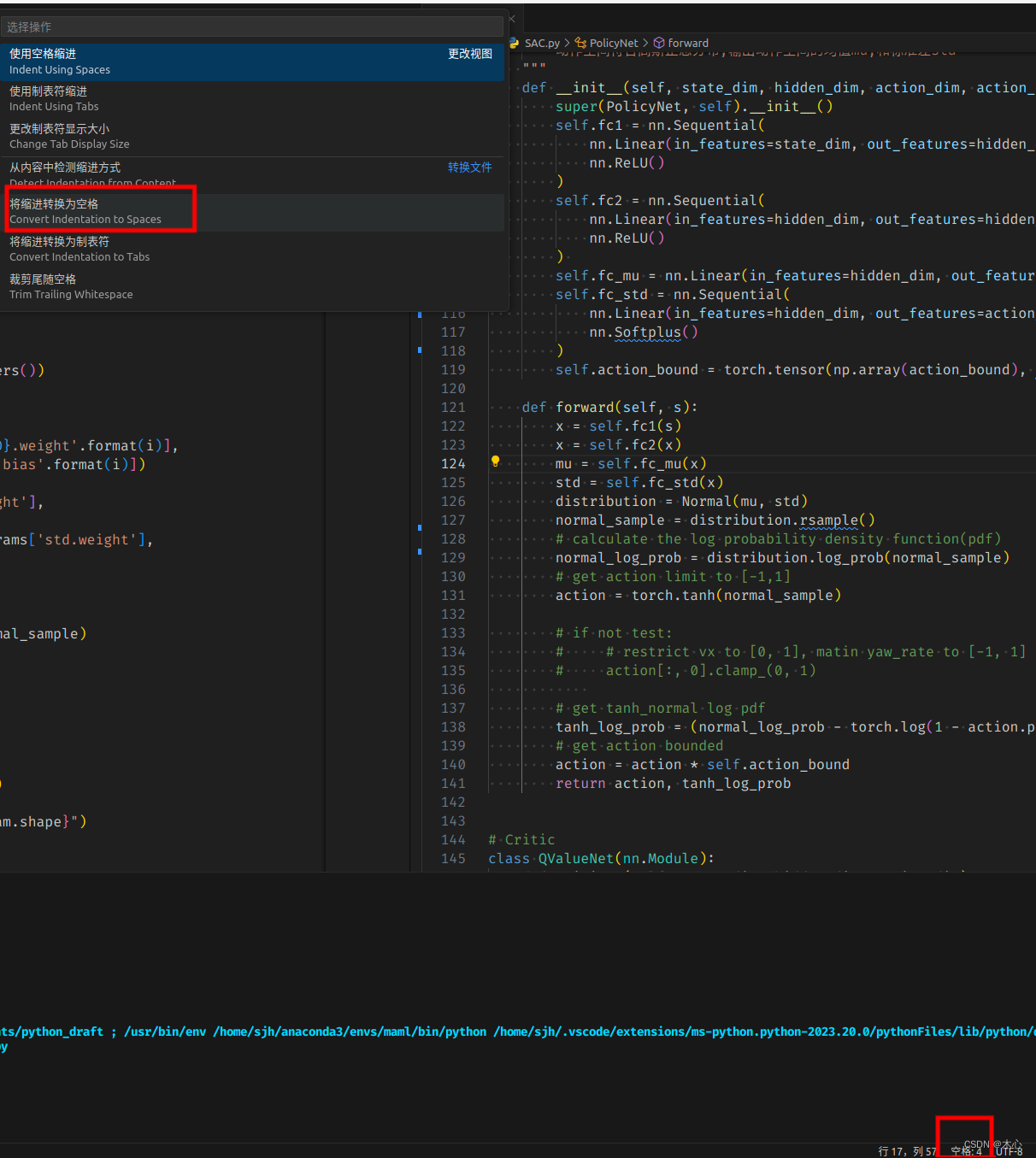Image resolution: width=1036 pixels, height=1158 pixels.
Task: Click the lightbulb quick-fix icon on line 124
Action: [495, 461]
